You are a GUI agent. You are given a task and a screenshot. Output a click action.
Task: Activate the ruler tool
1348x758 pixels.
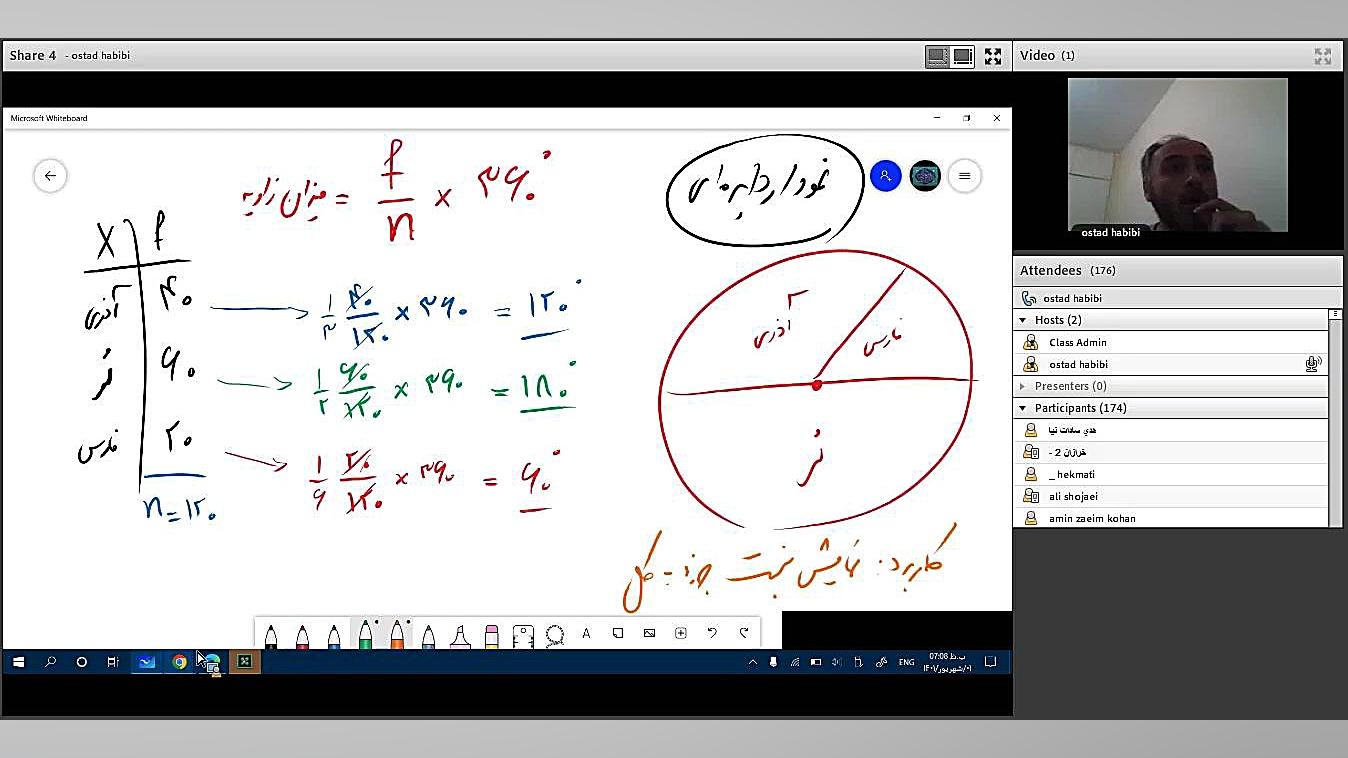[523, 636]
